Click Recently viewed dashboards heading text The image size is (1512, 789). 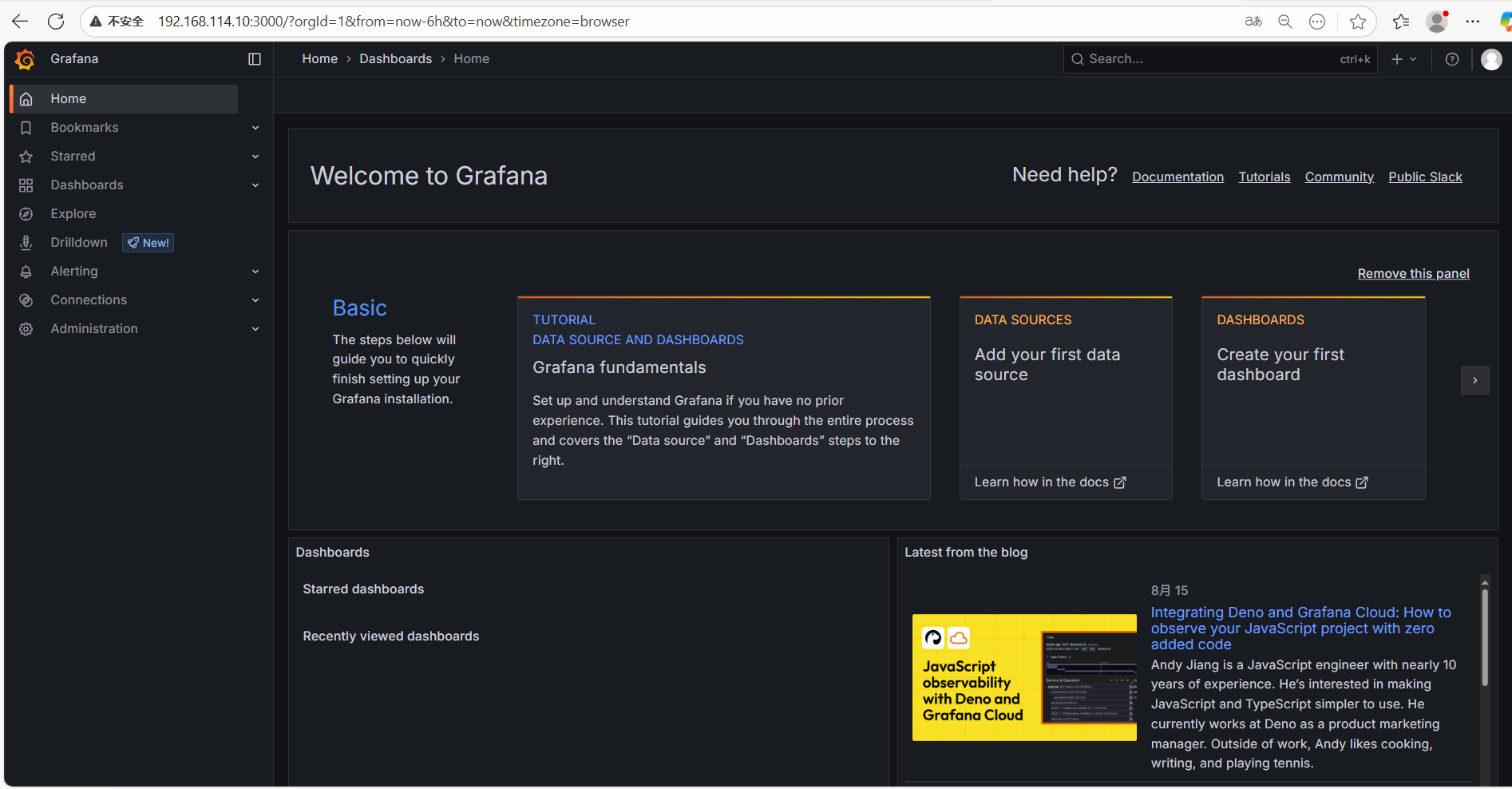391,636
